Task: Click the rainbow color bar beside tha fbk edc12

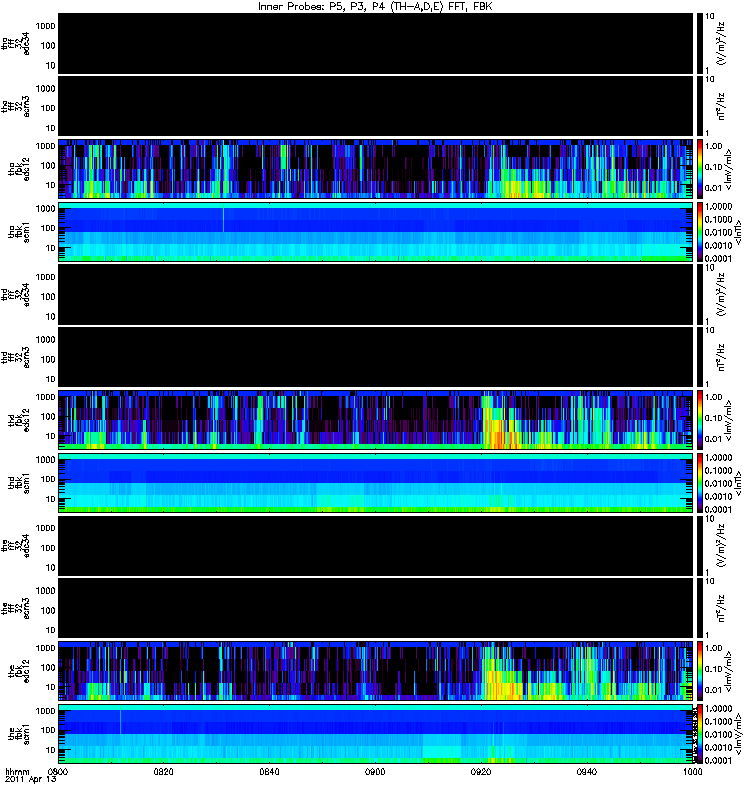Action: tap(700, 169)
